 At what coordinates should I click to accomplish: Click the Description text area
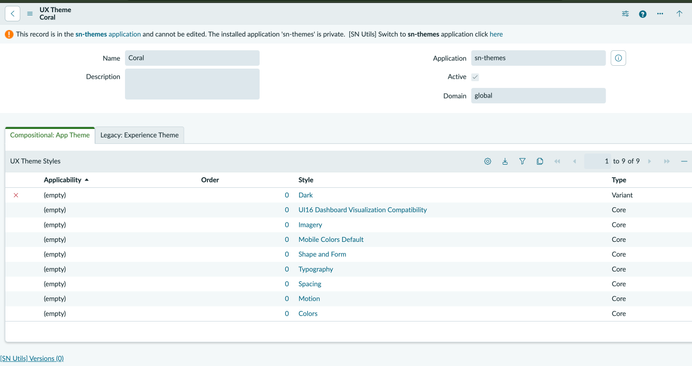coord(192,84)
